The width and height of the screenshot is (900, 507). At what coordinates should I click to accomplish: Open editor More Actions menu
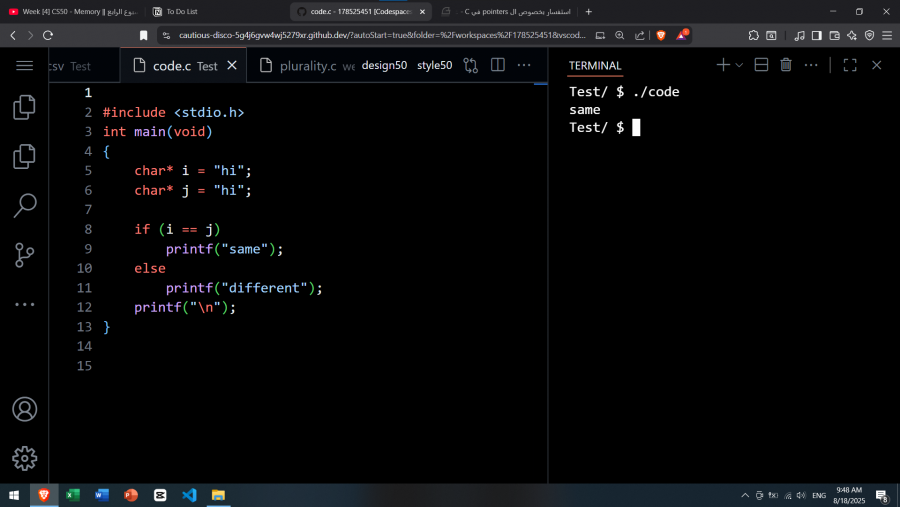point(524,65)
